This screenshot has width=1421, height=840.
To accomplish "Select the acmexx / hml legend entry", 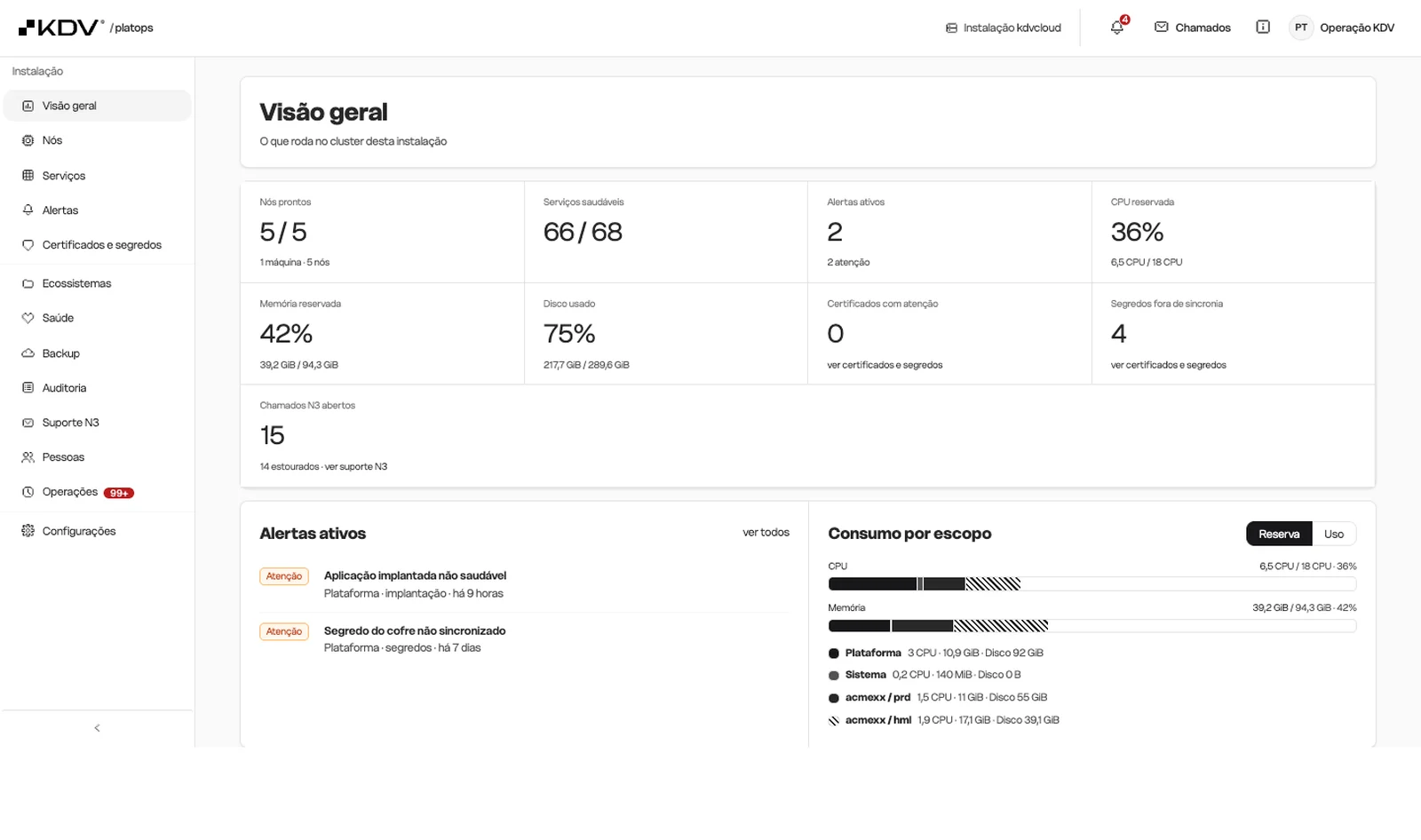I will click(943, 720).
